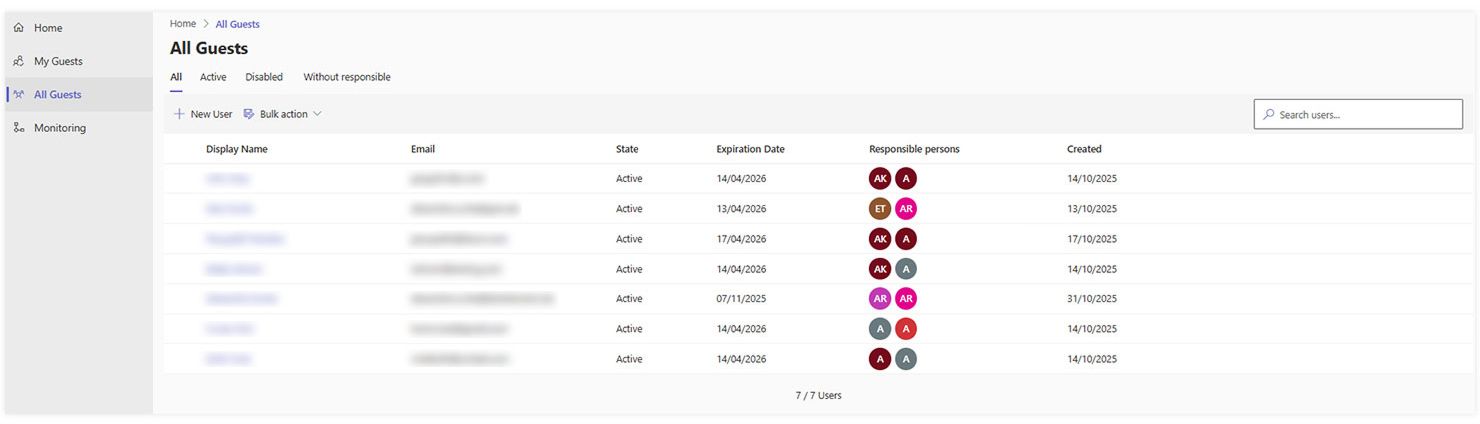
Task: Click expiration date 17/04/2026
Action: [x=741, y=239]
